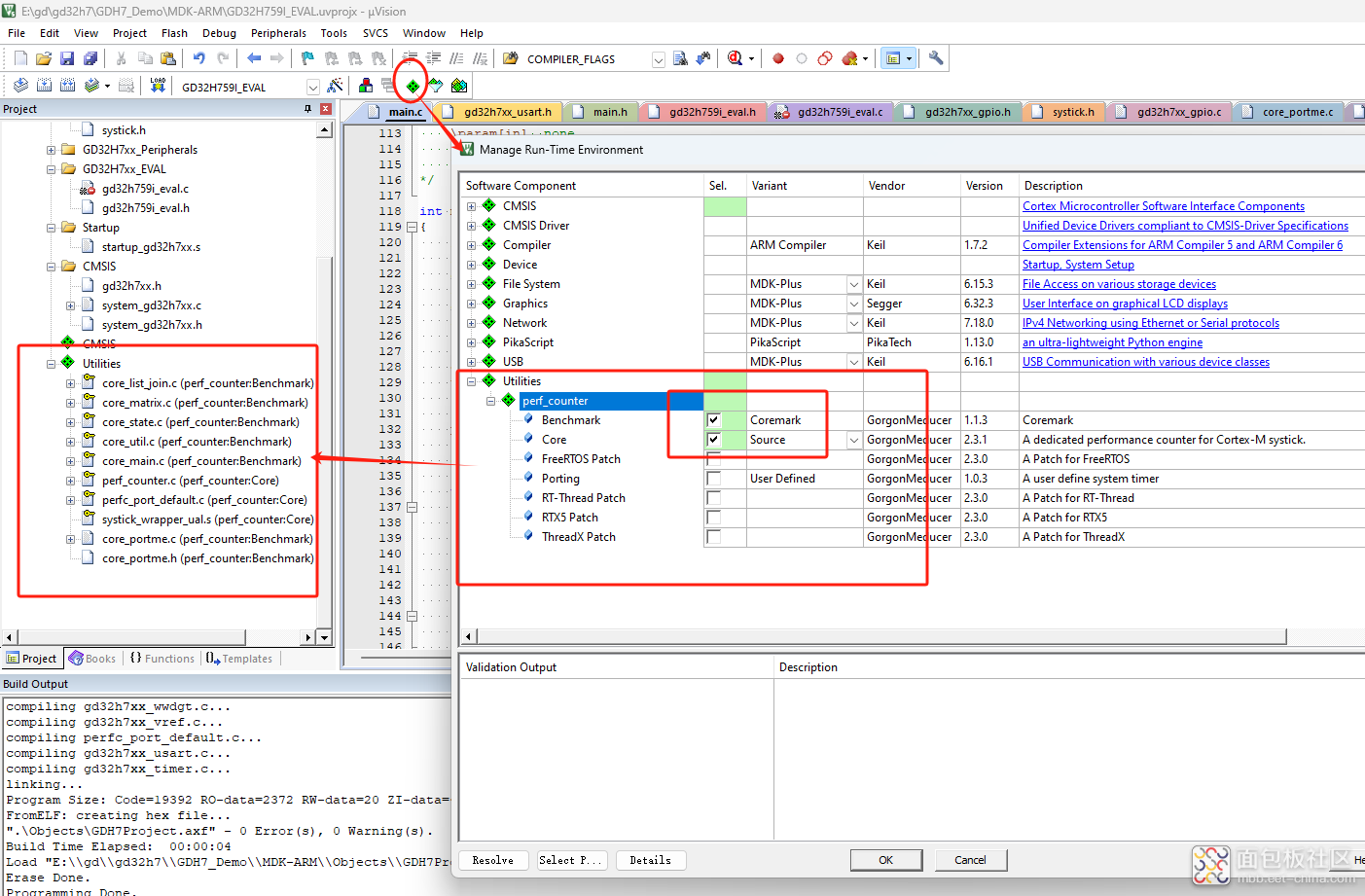Tick the RTX5 Patch checkbox
Viewport: 1365px width, 896px height.
click(714, 518)
